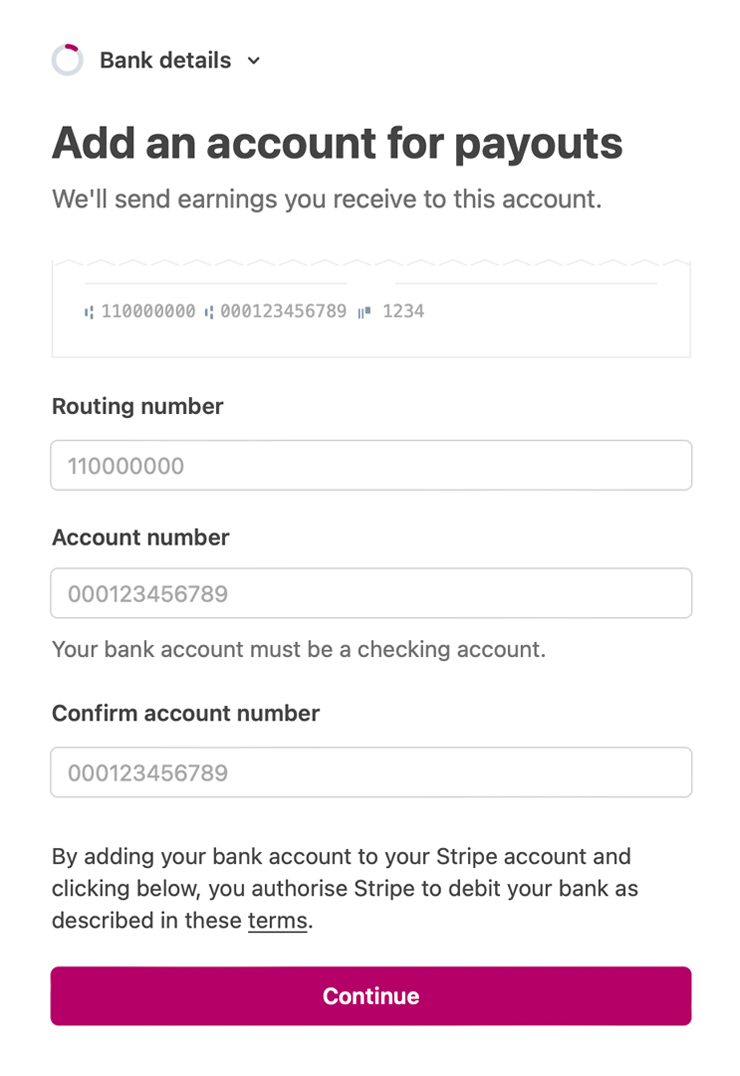Screen dimensions: 740x1076
Task: Select the Bank details step label
Action: tap(164, 60)
